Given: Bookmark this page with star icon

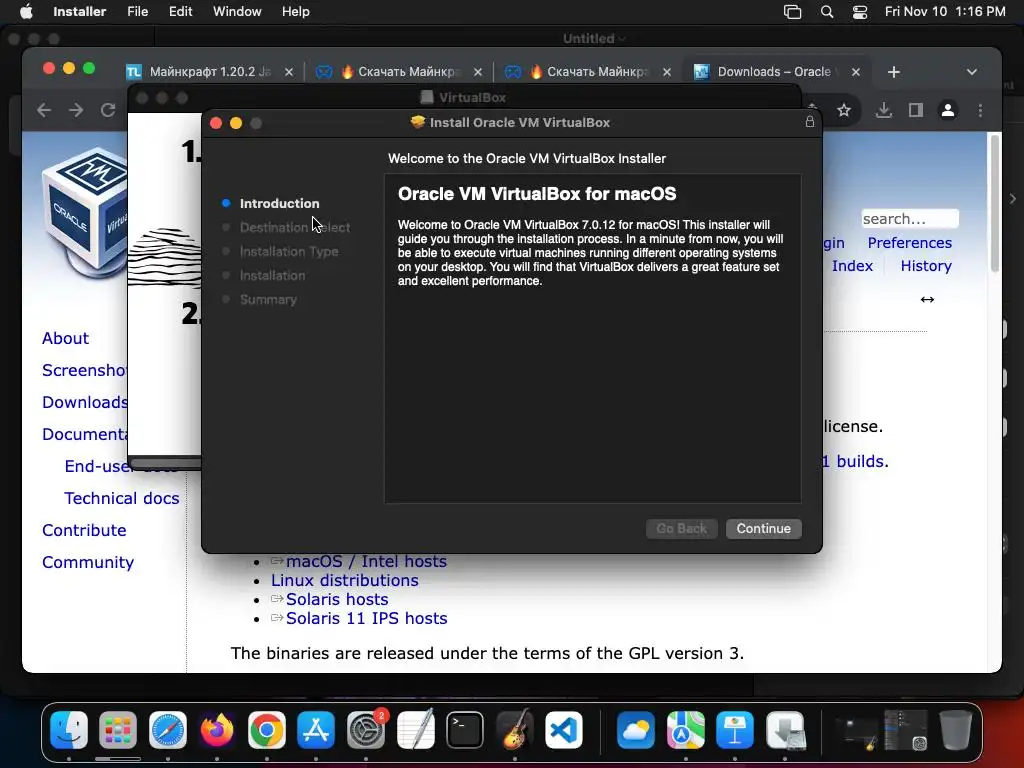Looking at the screenshot, I should pos(844,110).
